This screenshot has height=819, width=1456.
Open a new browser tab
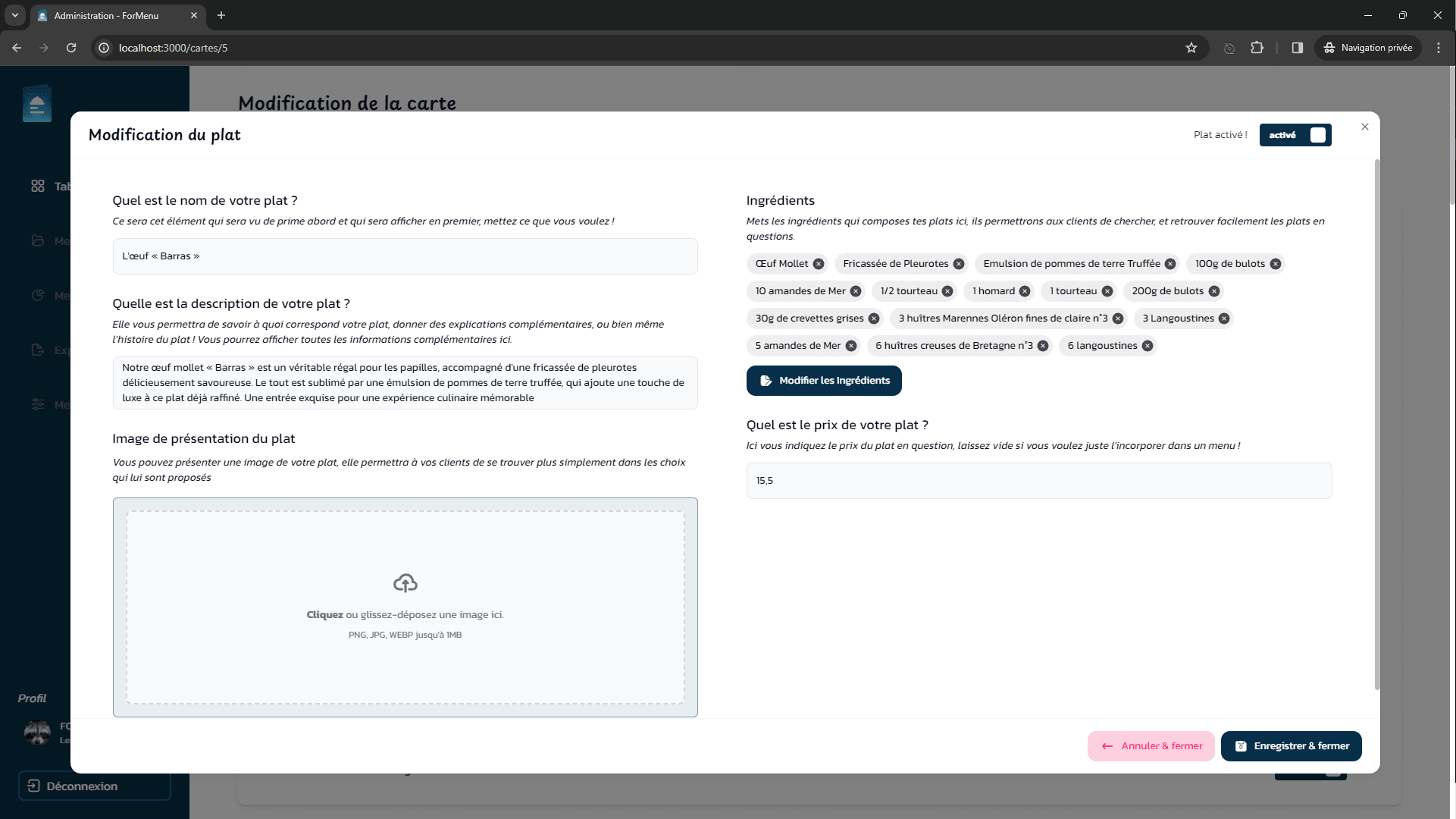point(221,15)
